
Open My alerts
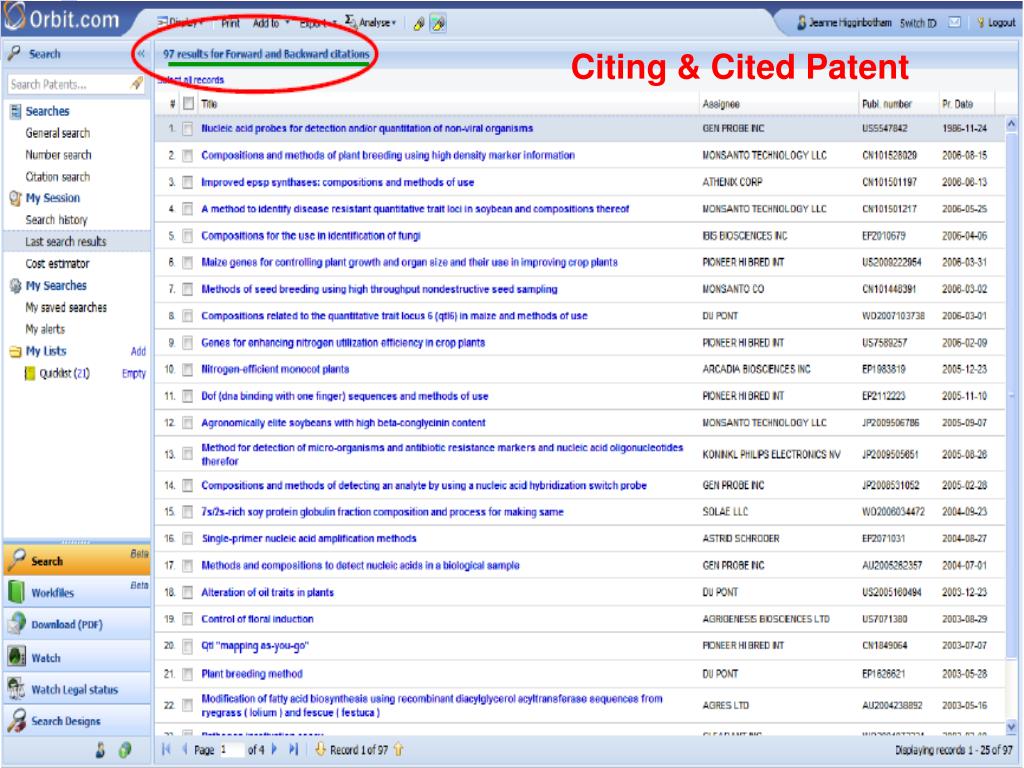[45, 329]
